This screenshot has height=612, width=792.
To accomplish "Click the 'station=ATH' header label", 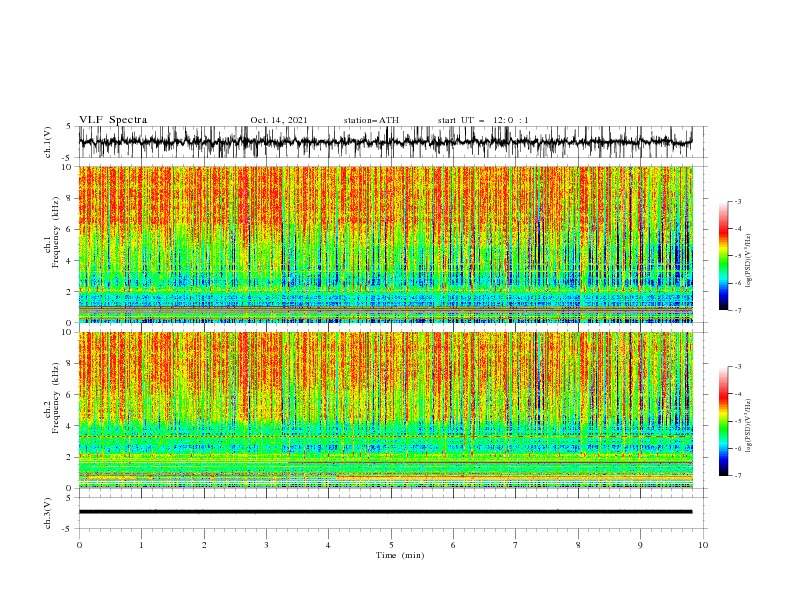I will click(371, 120).
